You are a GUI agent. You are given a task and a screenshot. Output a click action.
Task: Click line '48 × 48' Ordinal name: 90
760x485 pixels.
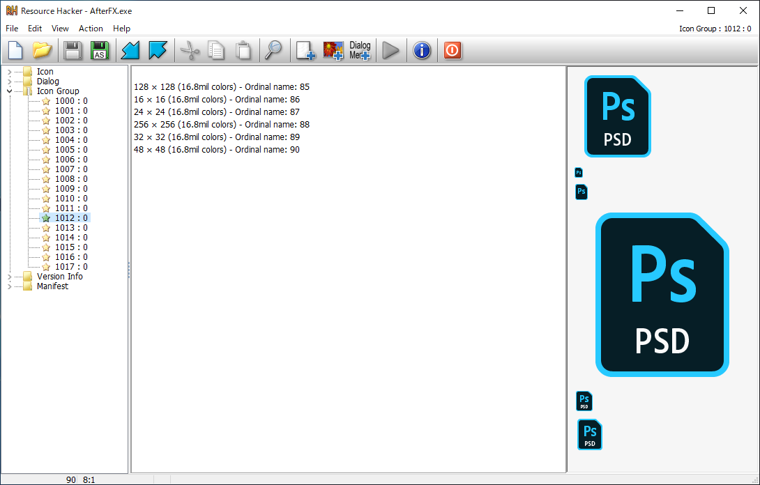pyautogui.click(x=217, y=150)
